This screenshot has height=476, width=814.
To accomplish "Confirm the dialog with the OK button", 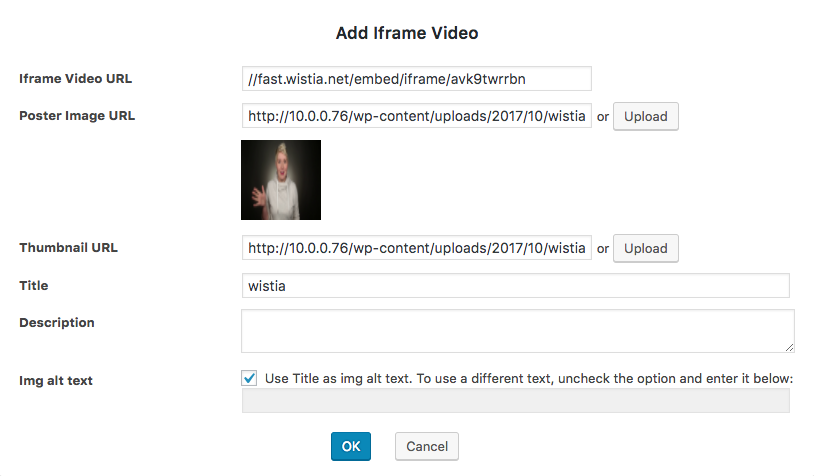I will click(x=351, y=447).
